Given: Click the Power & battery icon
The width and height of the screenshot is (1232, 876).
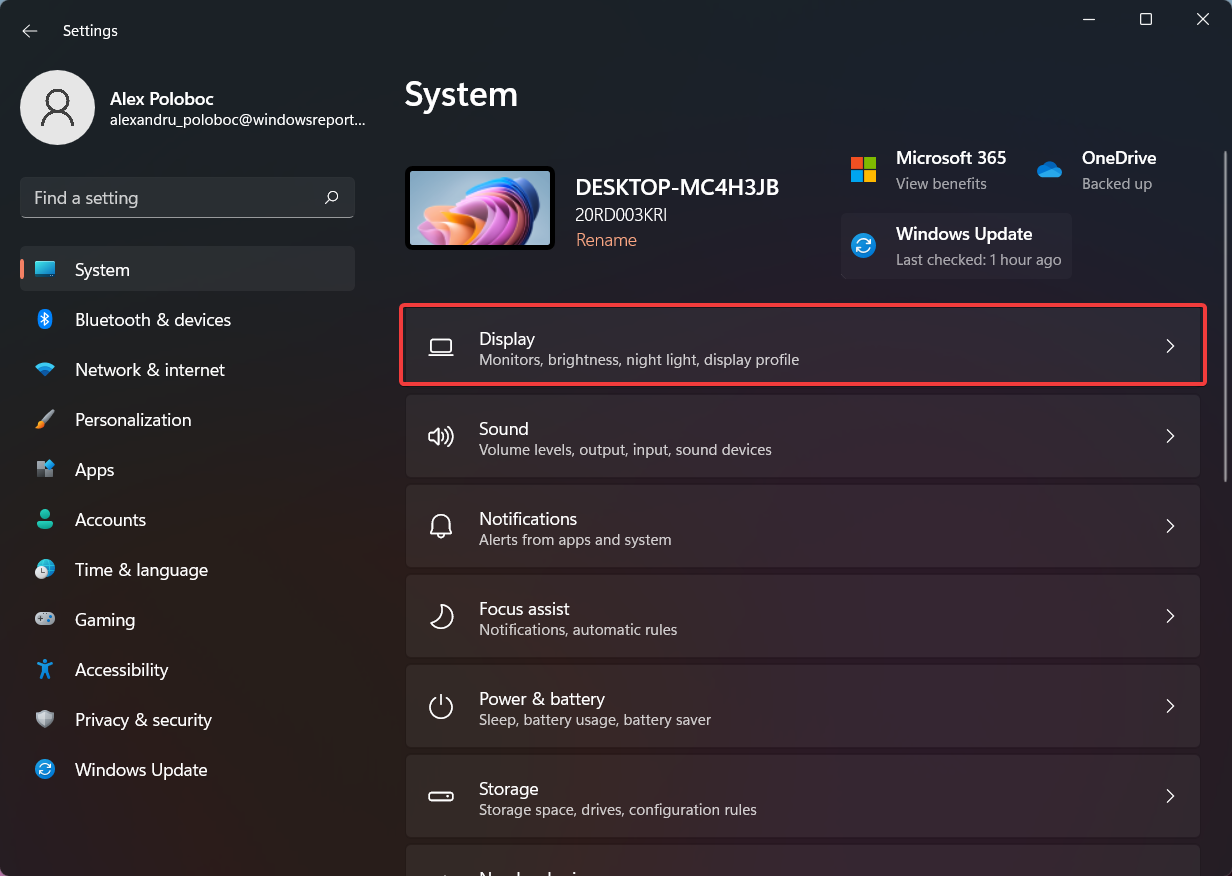Looking at the screenshot, I should pos(441,706).
